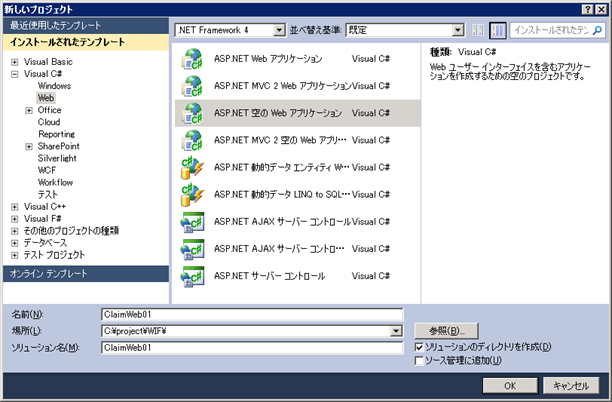Click the ASP.NET Web アプリケーション template icon
612x402 pixels.
click(192, 59)
